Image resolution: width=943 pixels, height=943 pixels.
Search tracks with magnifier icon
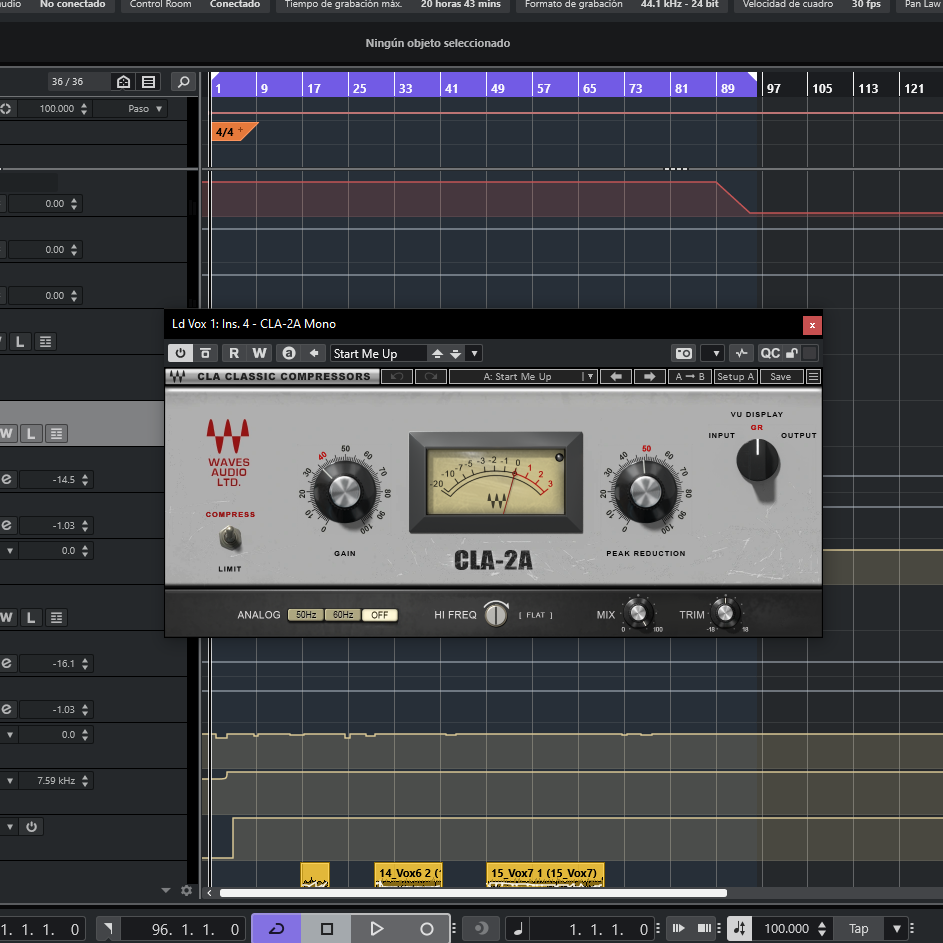coord(183,81)
